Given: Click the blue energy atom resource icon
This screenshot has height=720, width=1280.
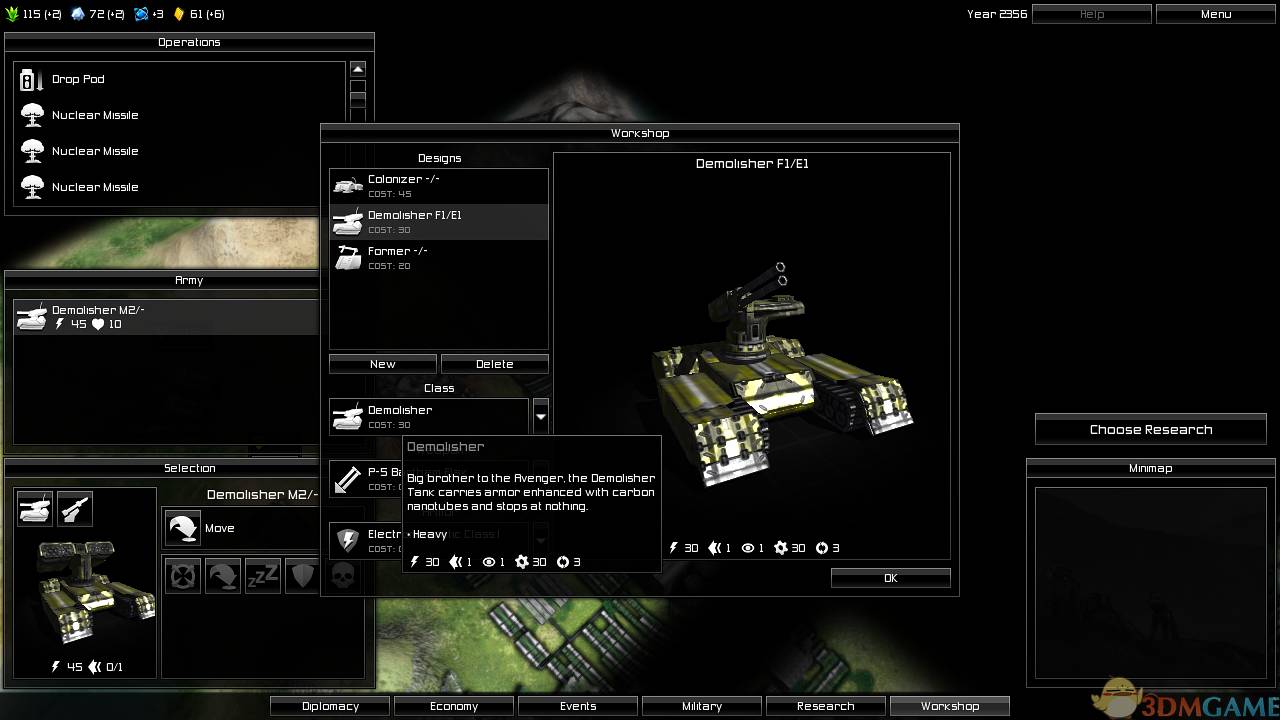Looking at the screenshot, I should 141,14.
